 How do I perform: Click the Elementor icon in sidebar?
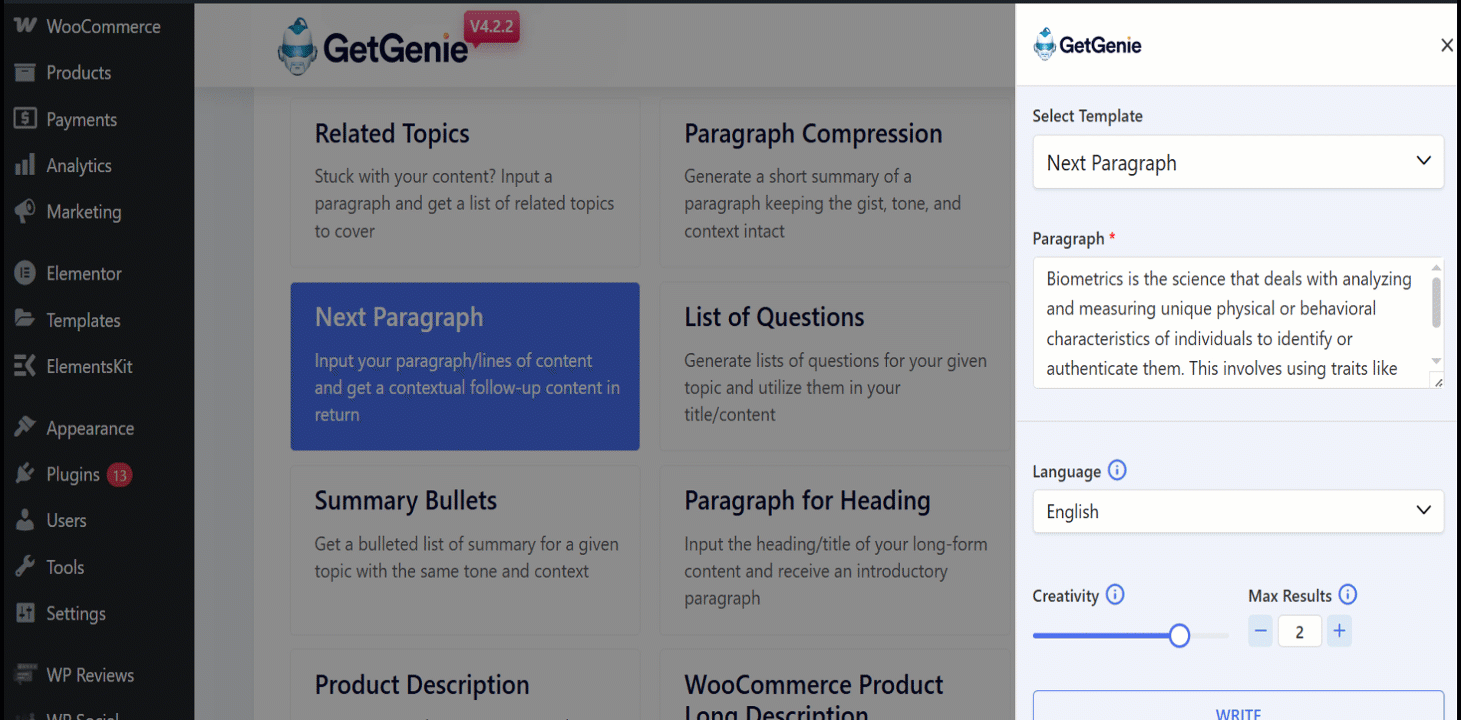(x=26, y=273)
